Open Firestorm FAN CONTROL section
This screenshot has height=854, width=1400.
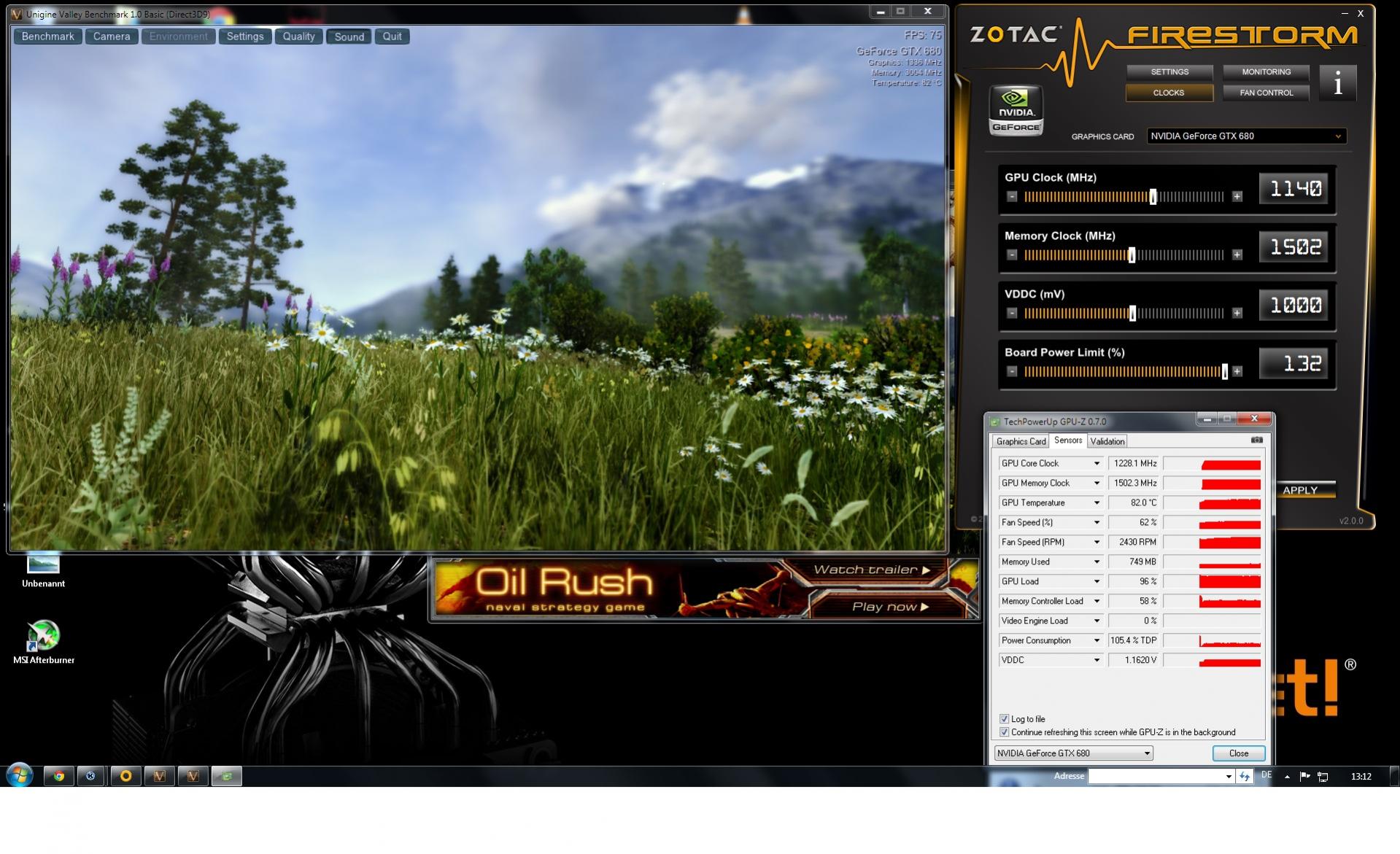1266,93
